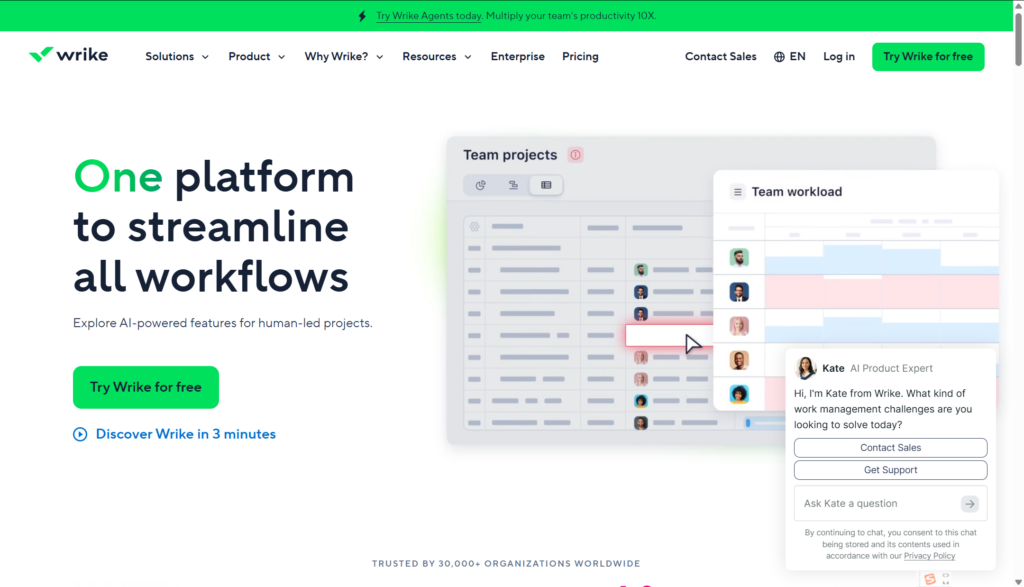Image resolution: width=1024 pixels, height=587 pixels.
Task: Open the Privacy Policy link in chat
Action: (930, 556)
